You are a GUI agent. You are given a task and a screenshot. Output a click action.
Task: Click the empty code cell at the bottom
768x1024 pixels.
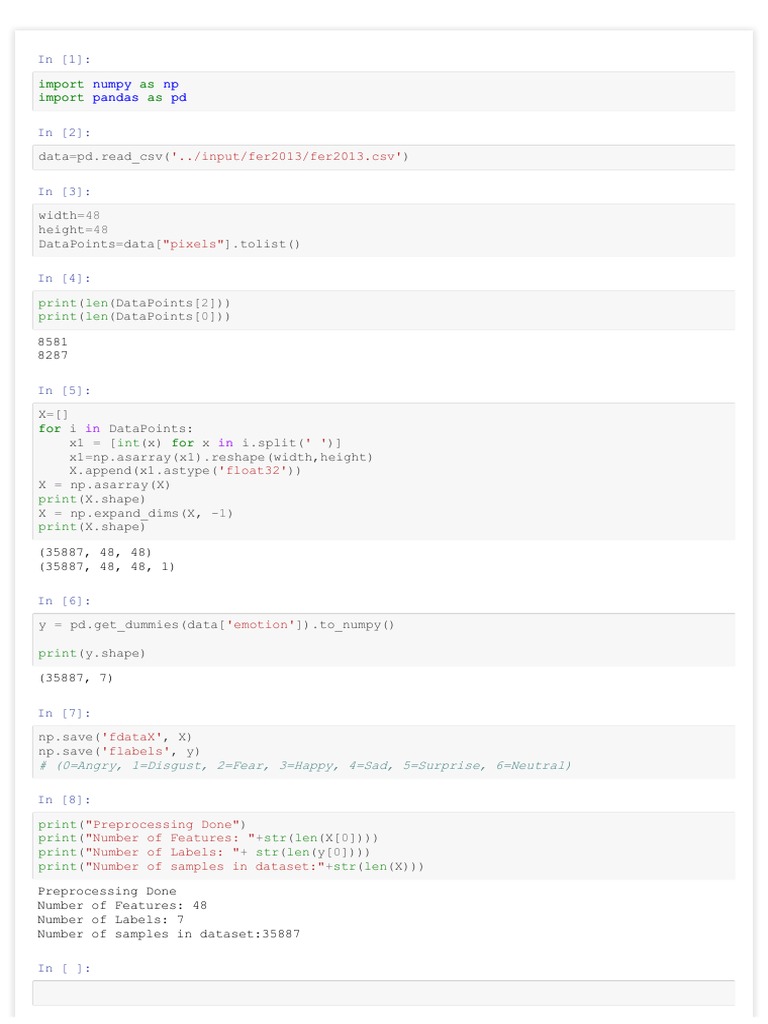click(384, 993)
